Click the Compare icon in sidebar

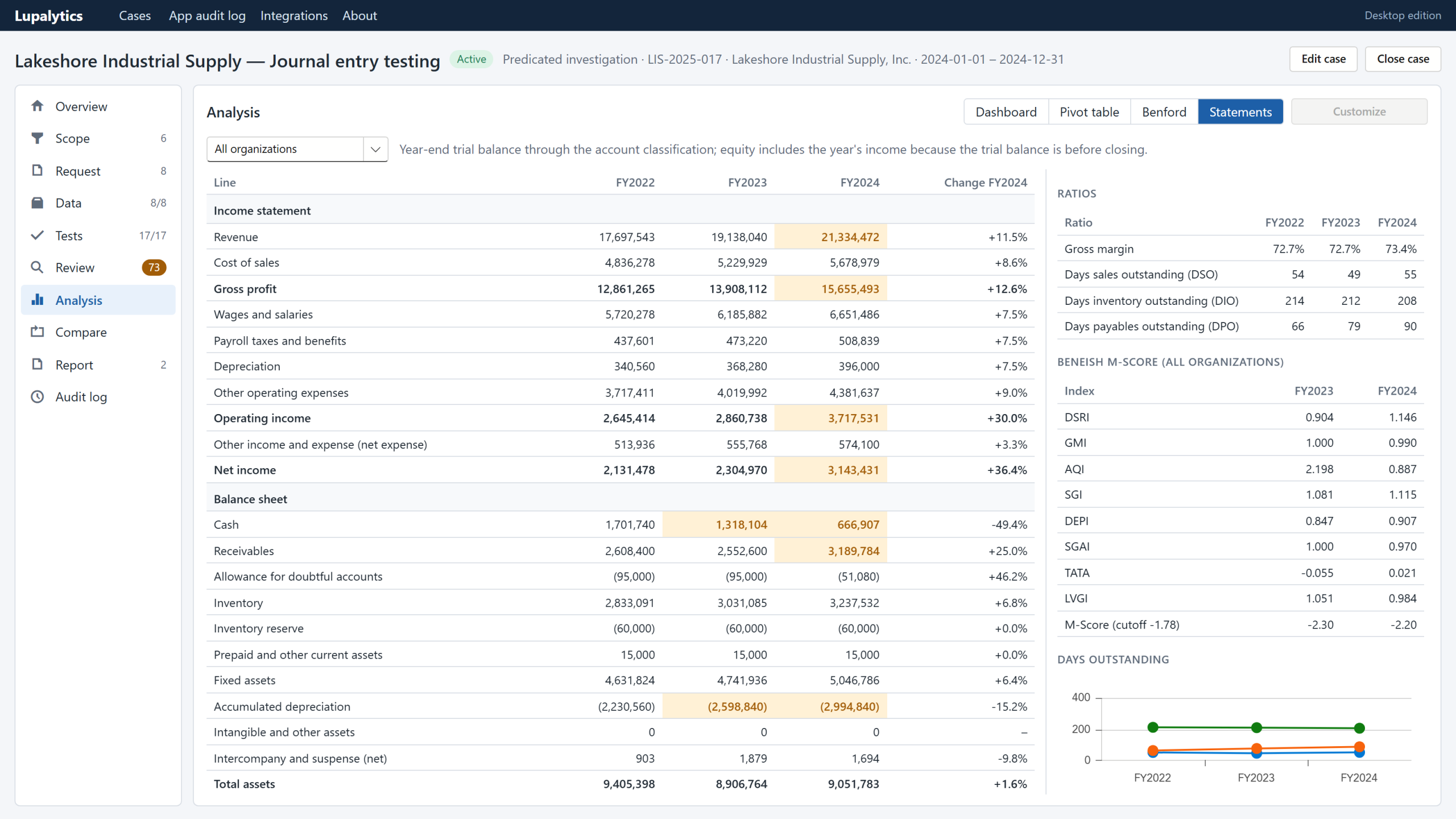coord(38,332)
